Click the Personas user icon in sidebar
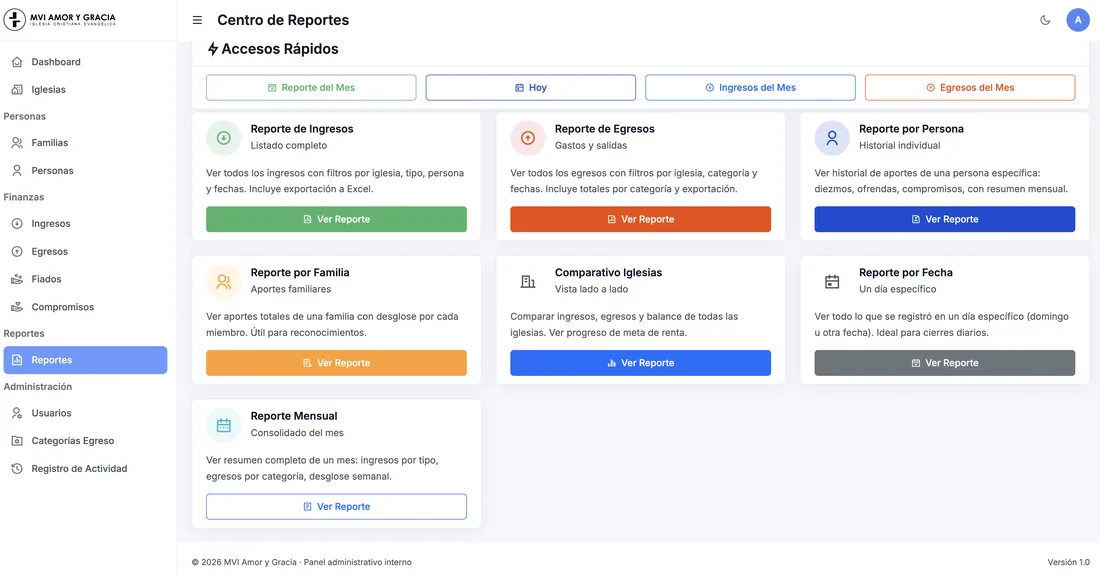Image resolution: width=1100 pixels, height=576 pixels. point(17,170)
